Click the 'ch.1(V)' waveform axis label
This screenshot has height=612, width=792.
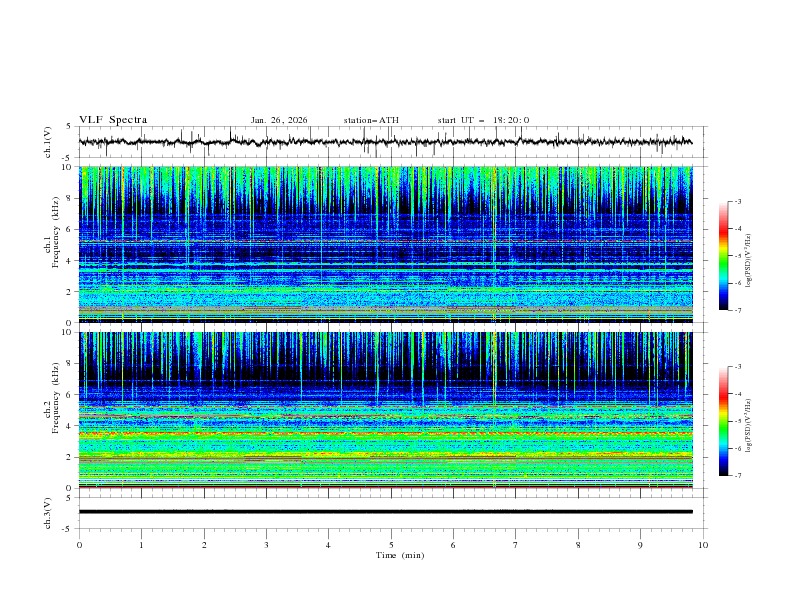[x=48, y=142]
